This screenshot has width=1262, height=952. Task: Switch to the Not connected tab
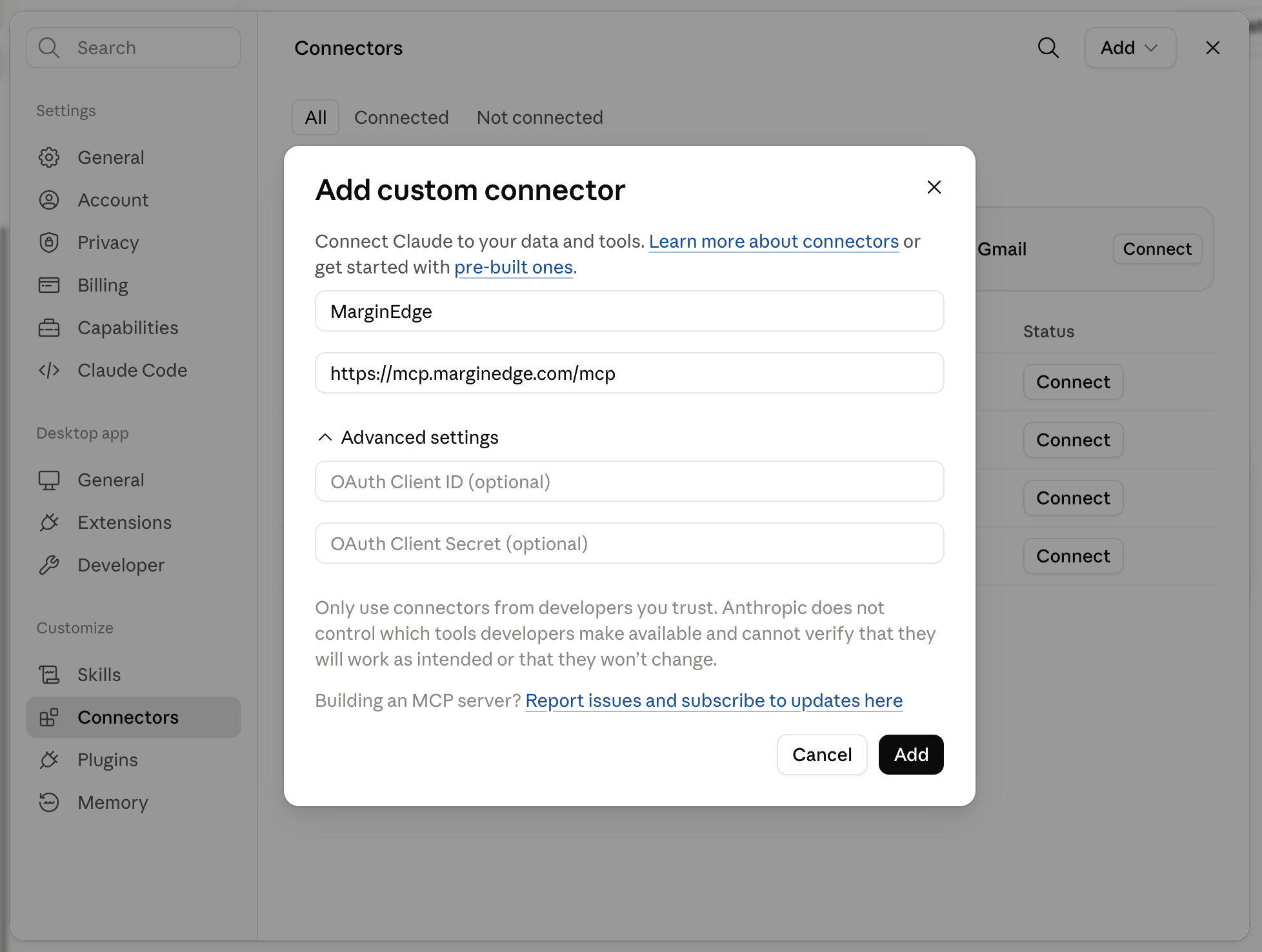[540, 117]
